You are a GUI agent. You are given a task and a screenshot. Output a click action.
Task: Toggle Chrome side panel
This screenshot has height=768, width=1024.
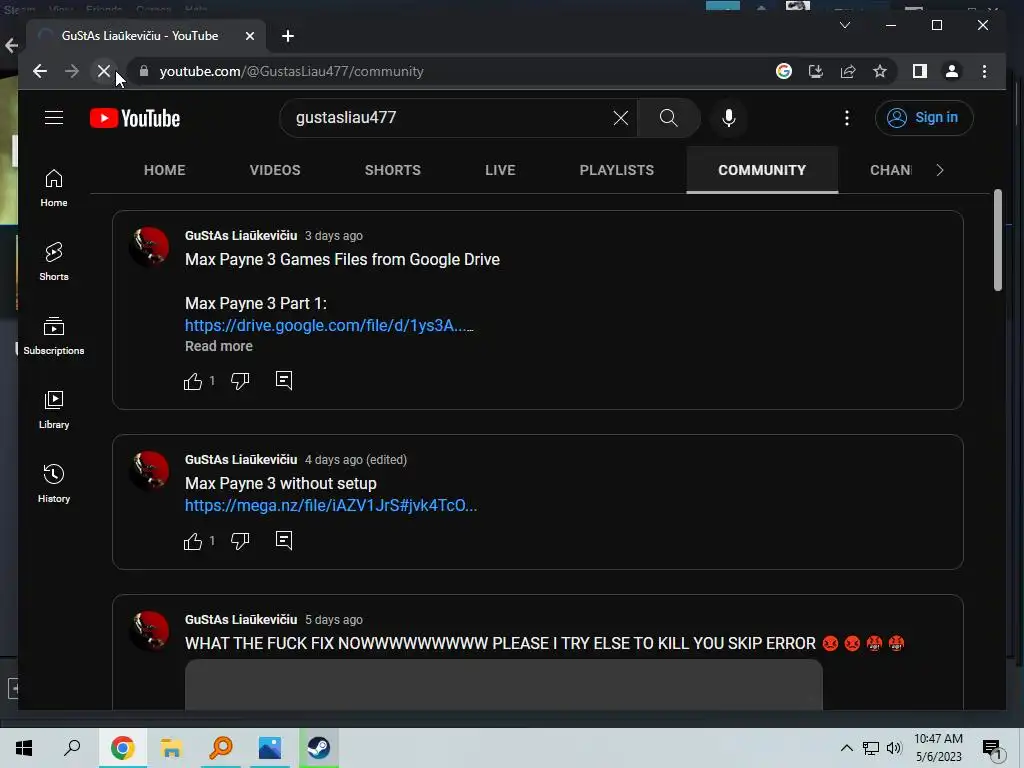920,71
